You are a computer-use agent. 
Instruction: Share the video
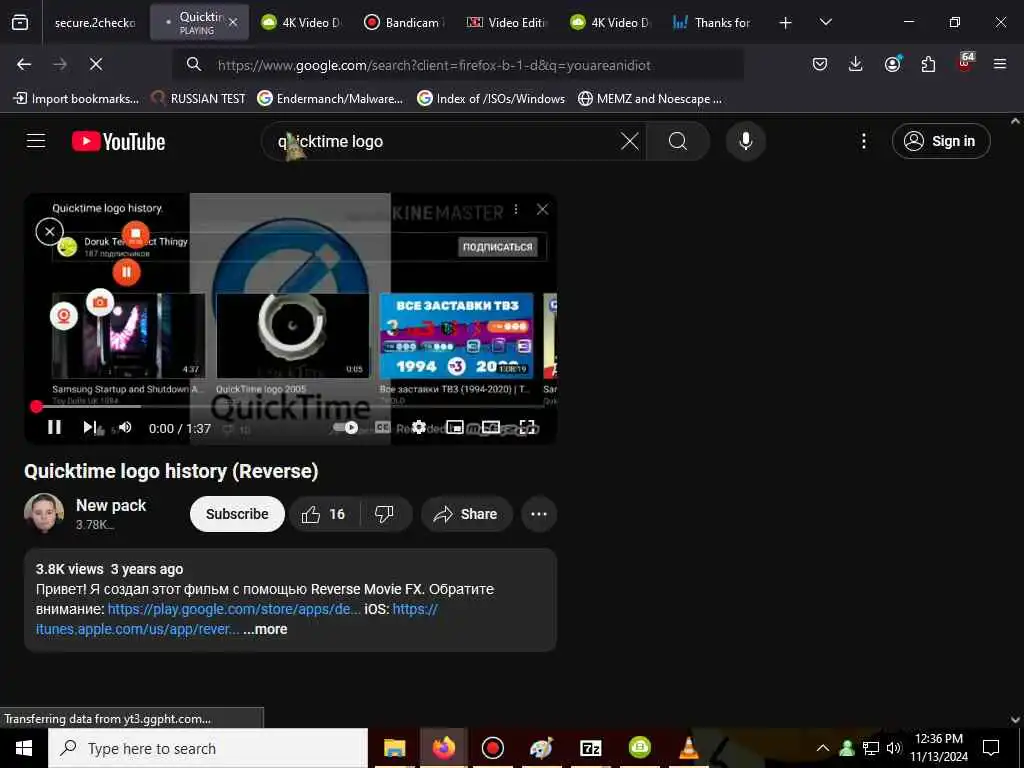point(467,514)
